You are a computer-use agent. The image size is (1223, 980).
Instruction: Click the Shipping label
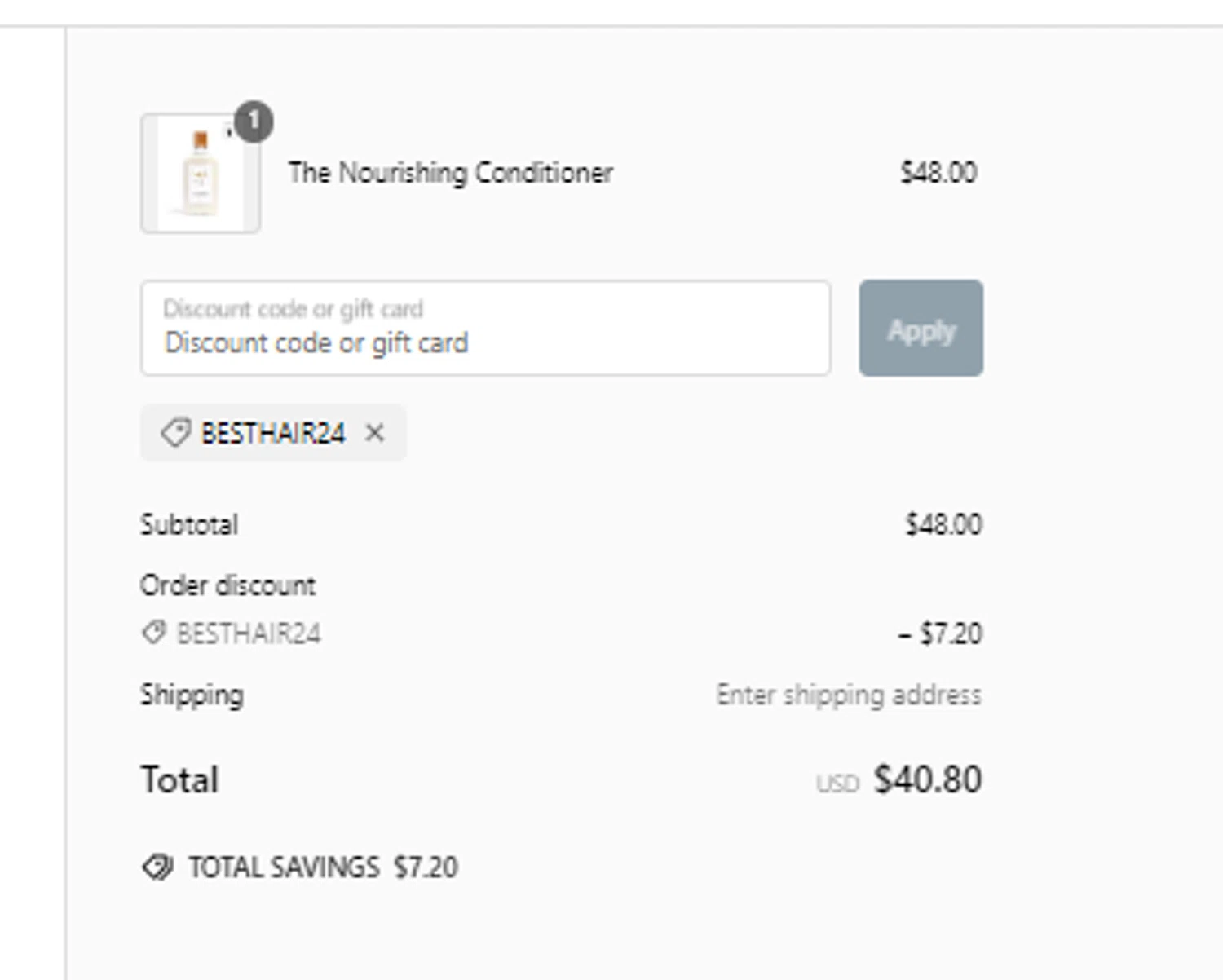[x=192, y=695]
